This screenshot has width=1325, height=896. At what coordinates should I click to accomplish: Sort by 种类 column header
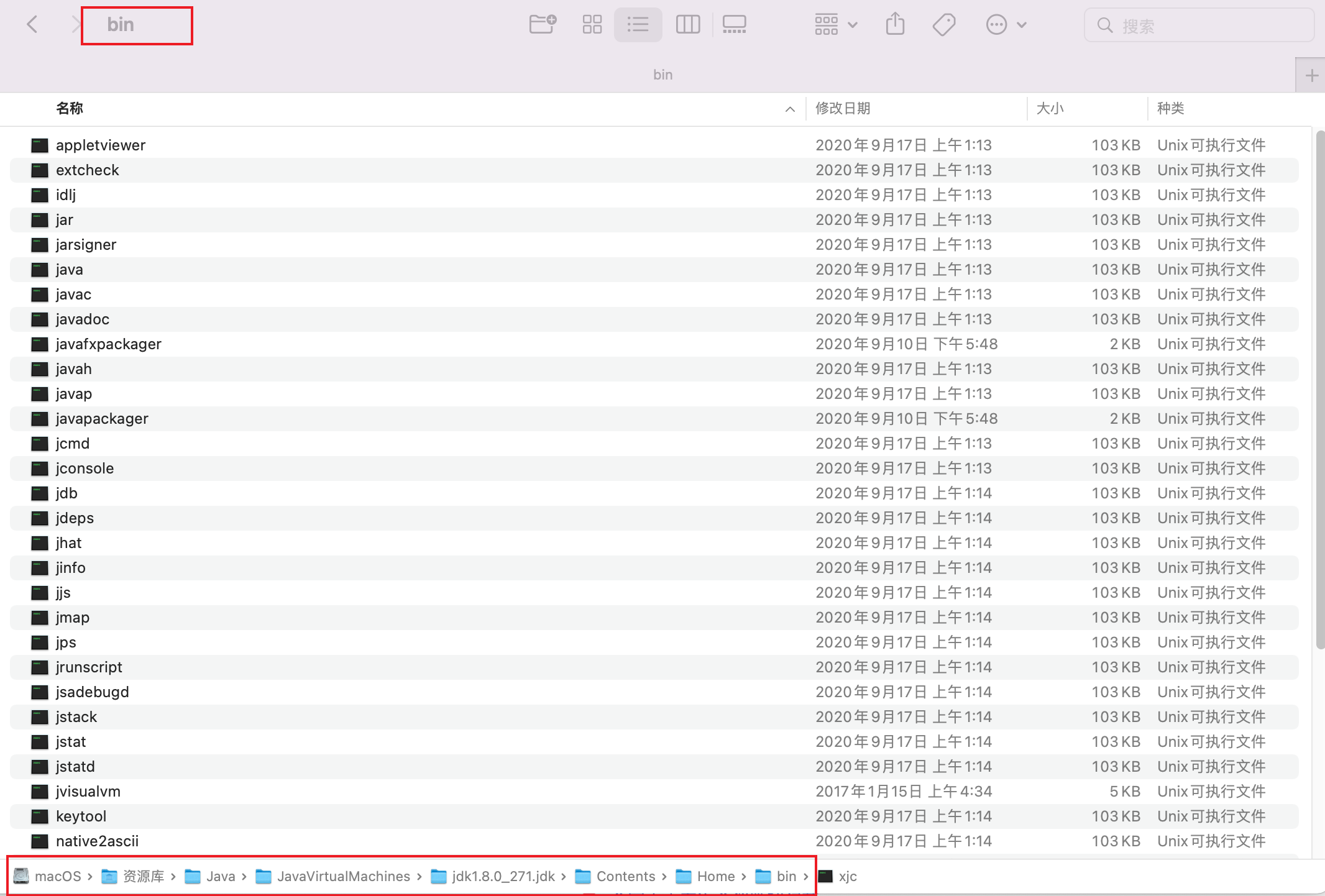[x=1171, y=108]
